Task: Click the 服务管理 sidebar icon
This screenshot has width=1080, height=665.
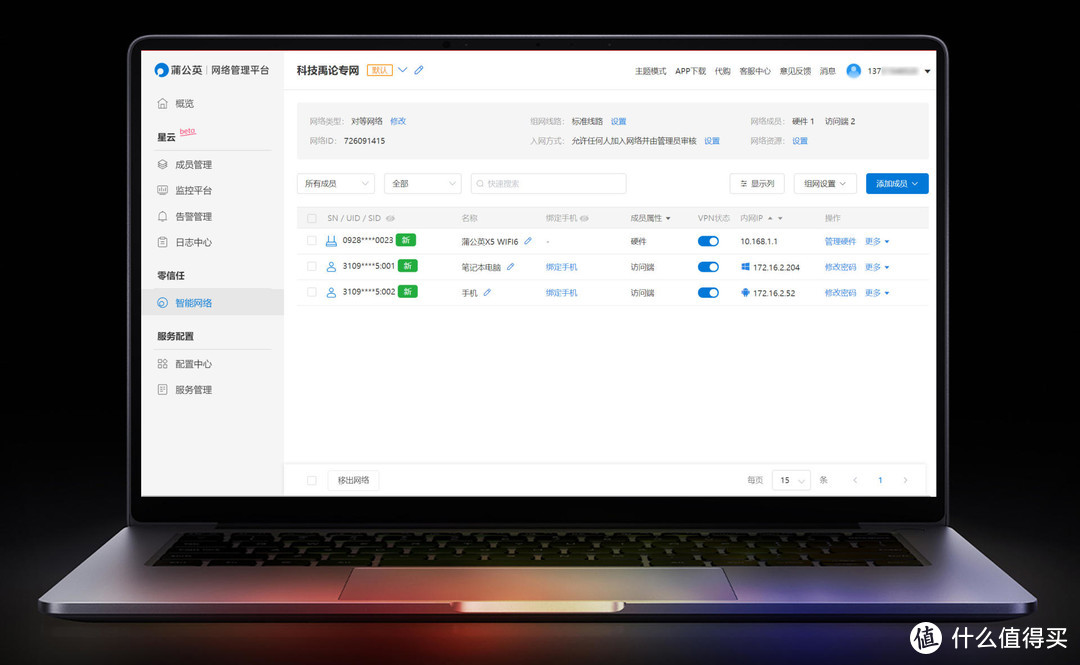Action: [163, 389]
